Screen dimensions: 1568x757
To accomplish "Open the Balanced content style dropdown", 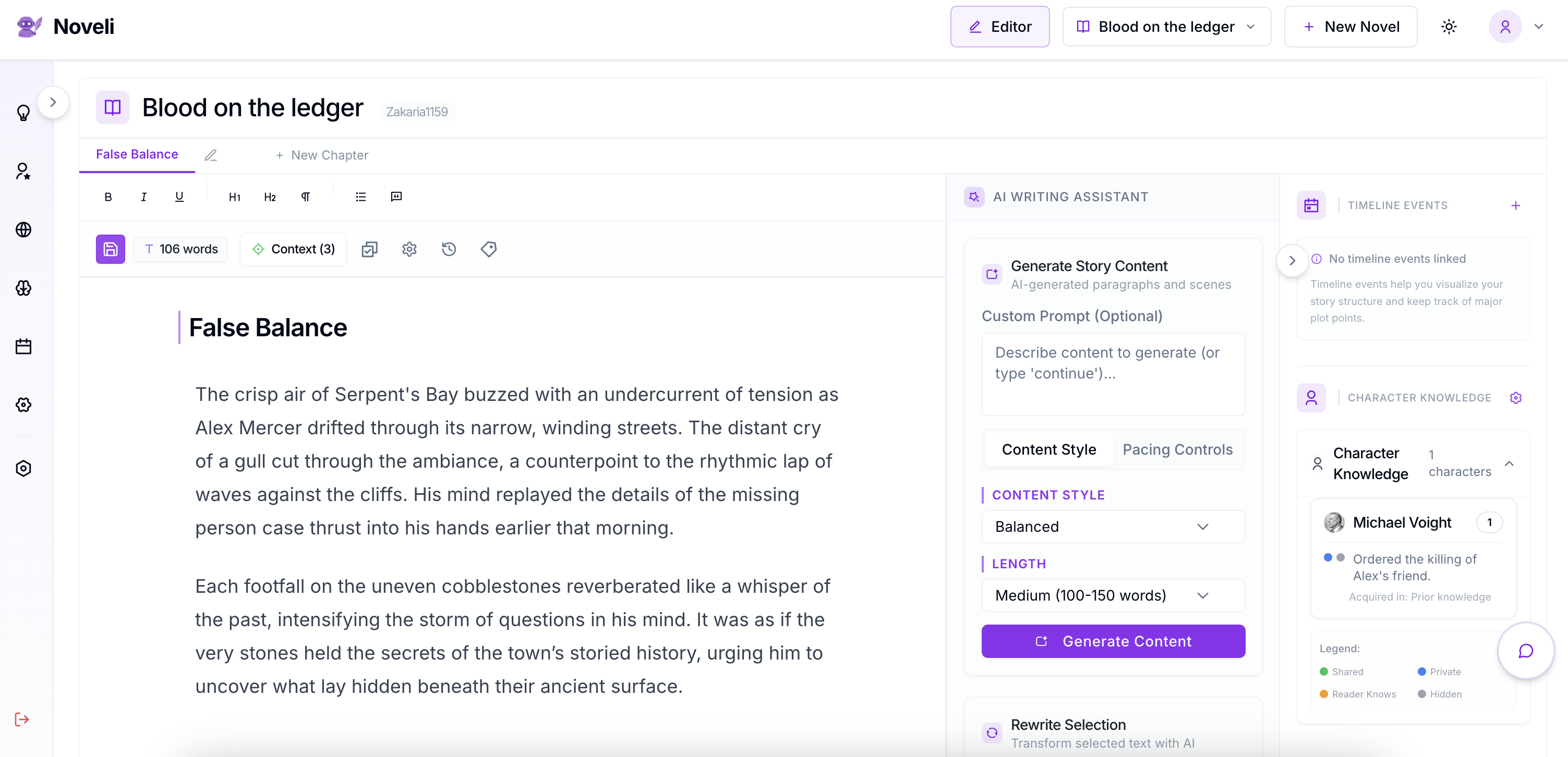I will [x=1113, y=527].
